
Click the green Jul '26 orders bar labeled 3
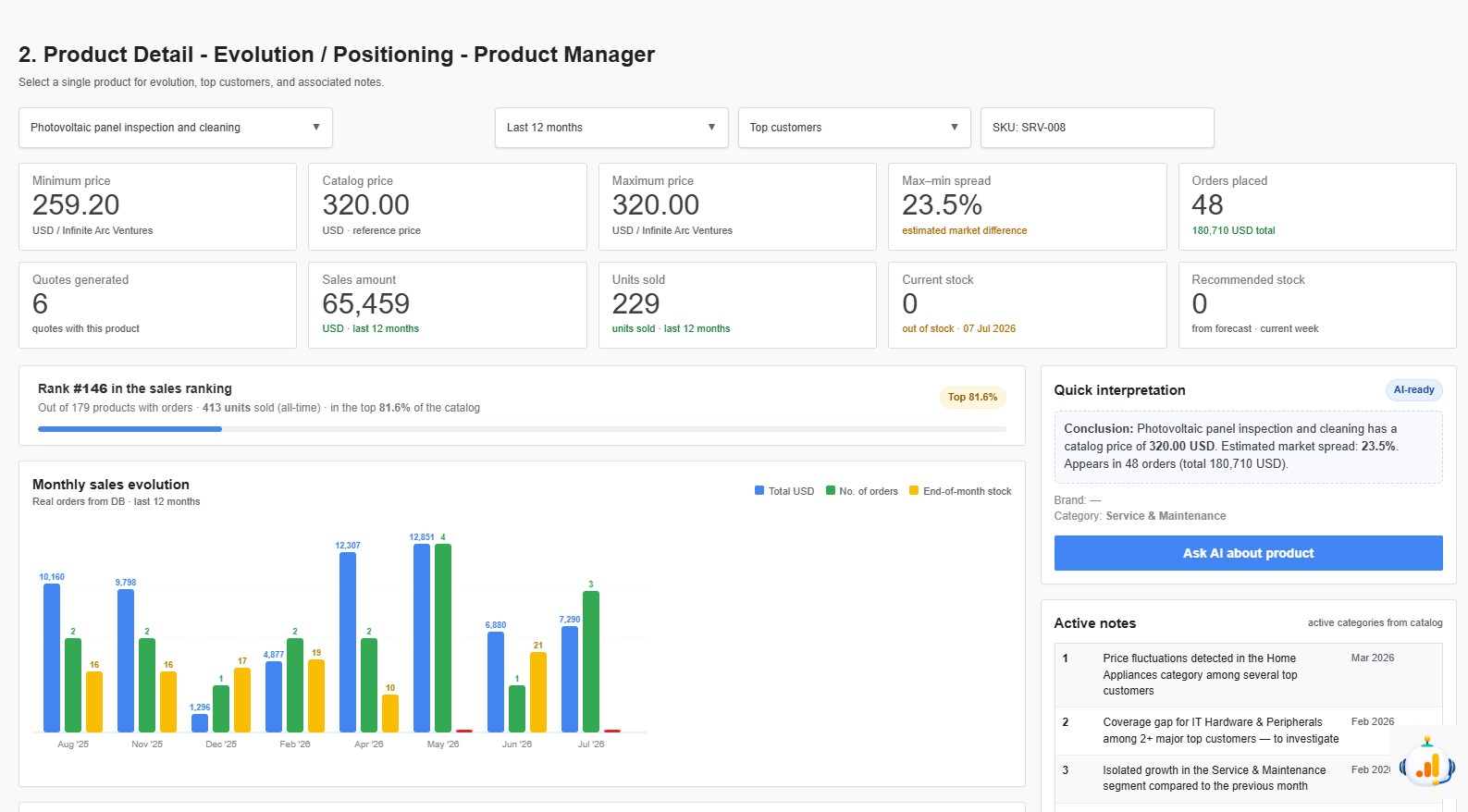coord(591,661)
